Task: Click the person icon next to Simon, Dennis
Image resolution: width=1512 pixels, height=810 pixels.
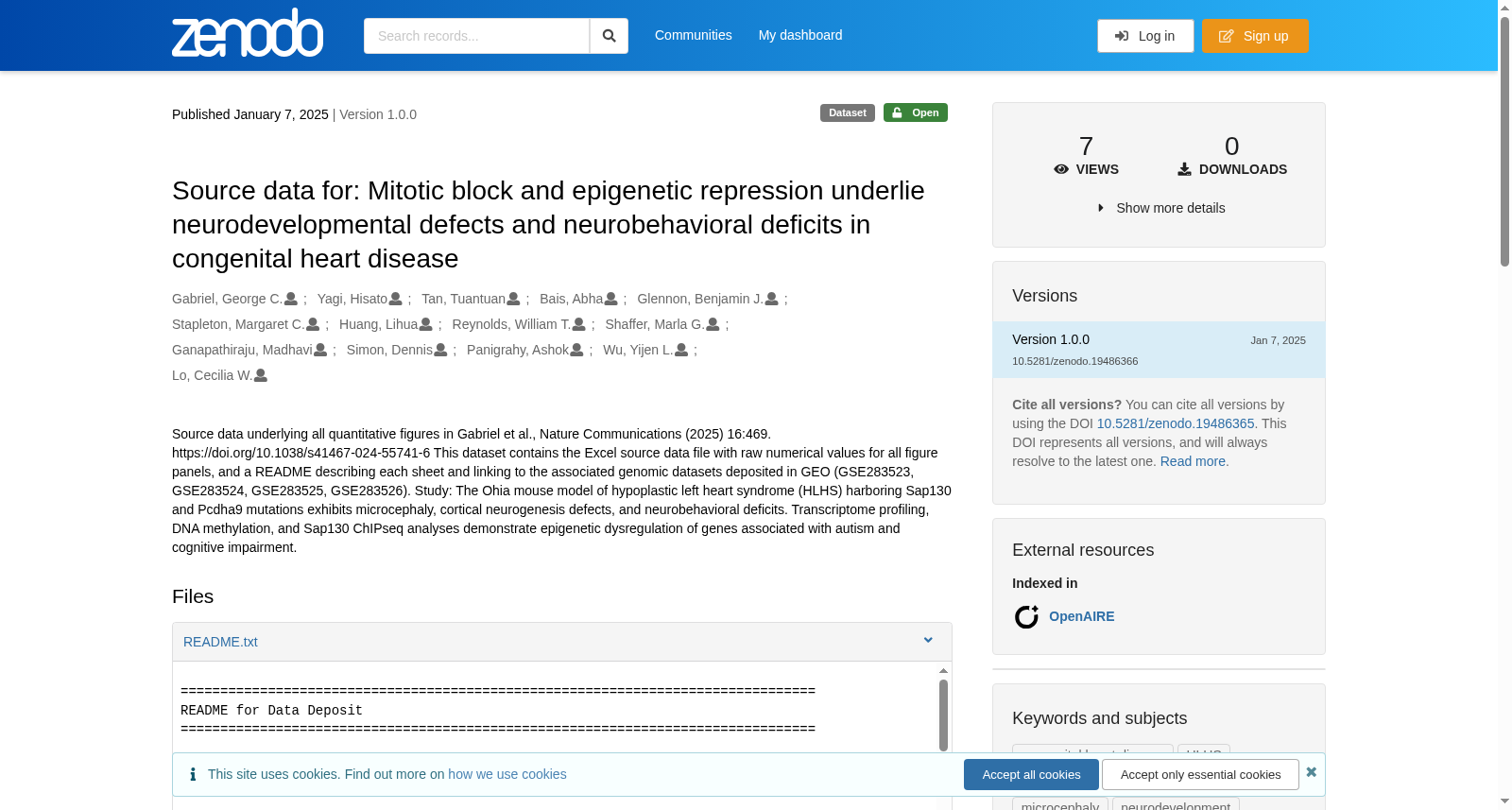Action: [440, 350]
